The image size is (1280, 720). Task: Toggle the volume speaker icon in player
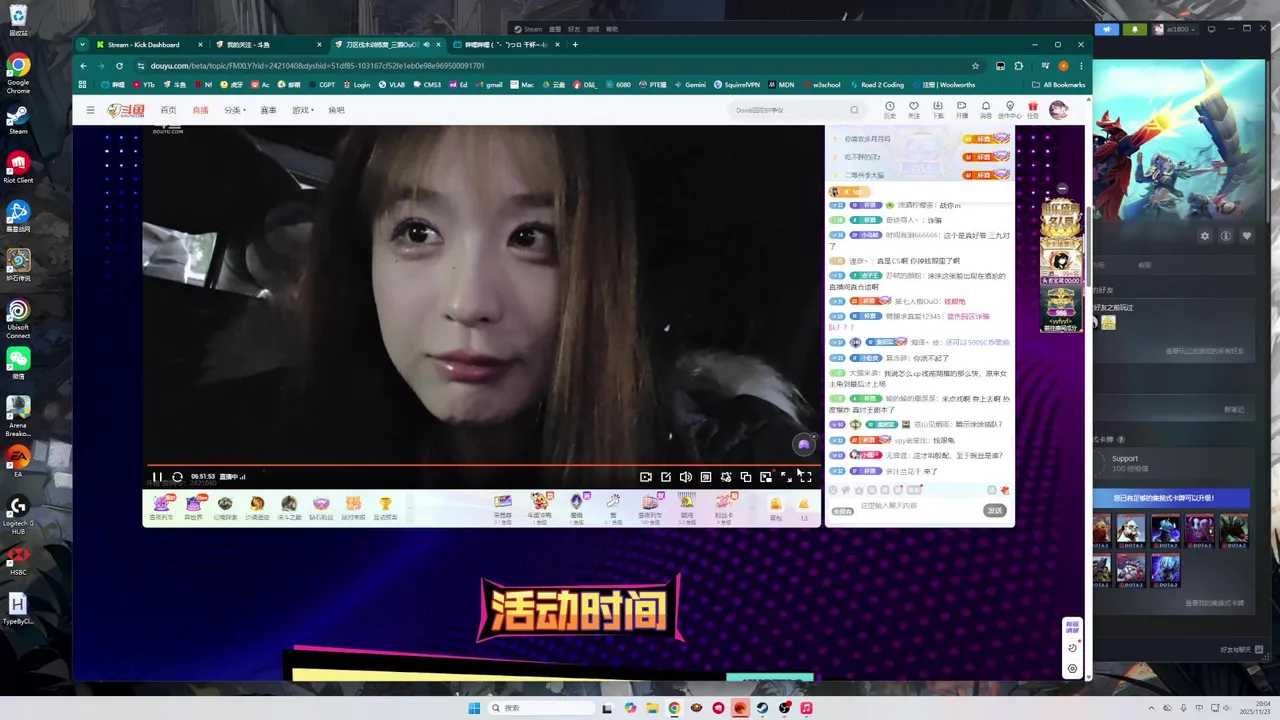686,477
